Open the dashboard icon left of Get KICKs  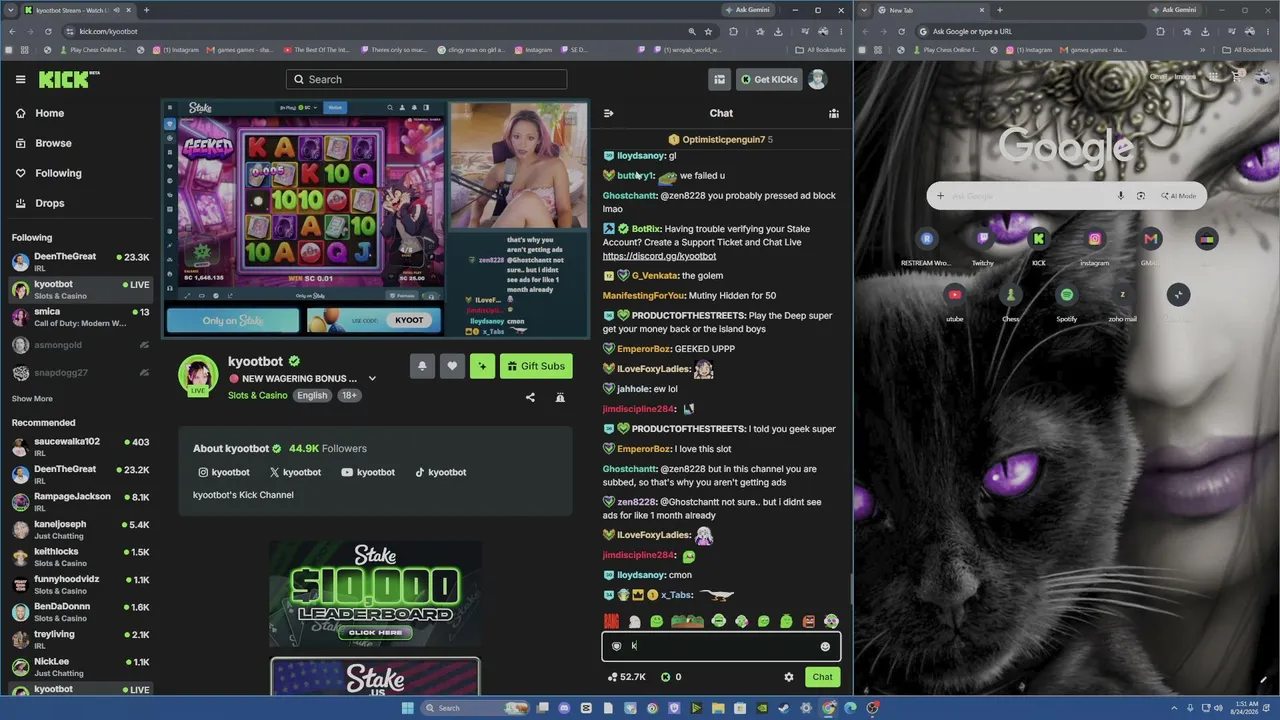coord(719,79)
